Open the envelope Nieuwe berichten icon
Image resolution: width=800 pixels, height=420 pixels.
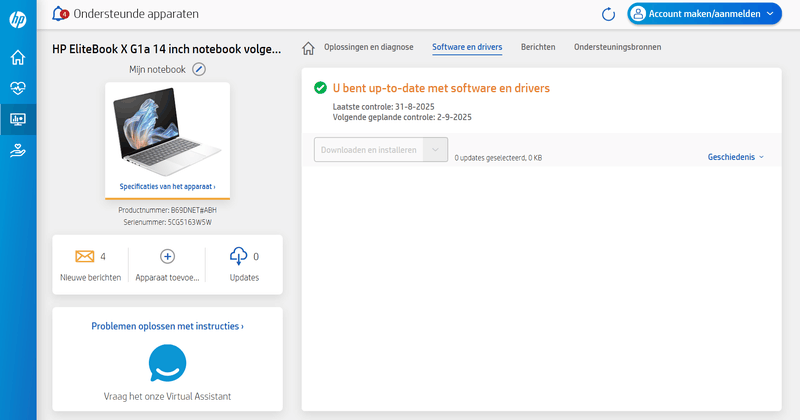(85, 256)
